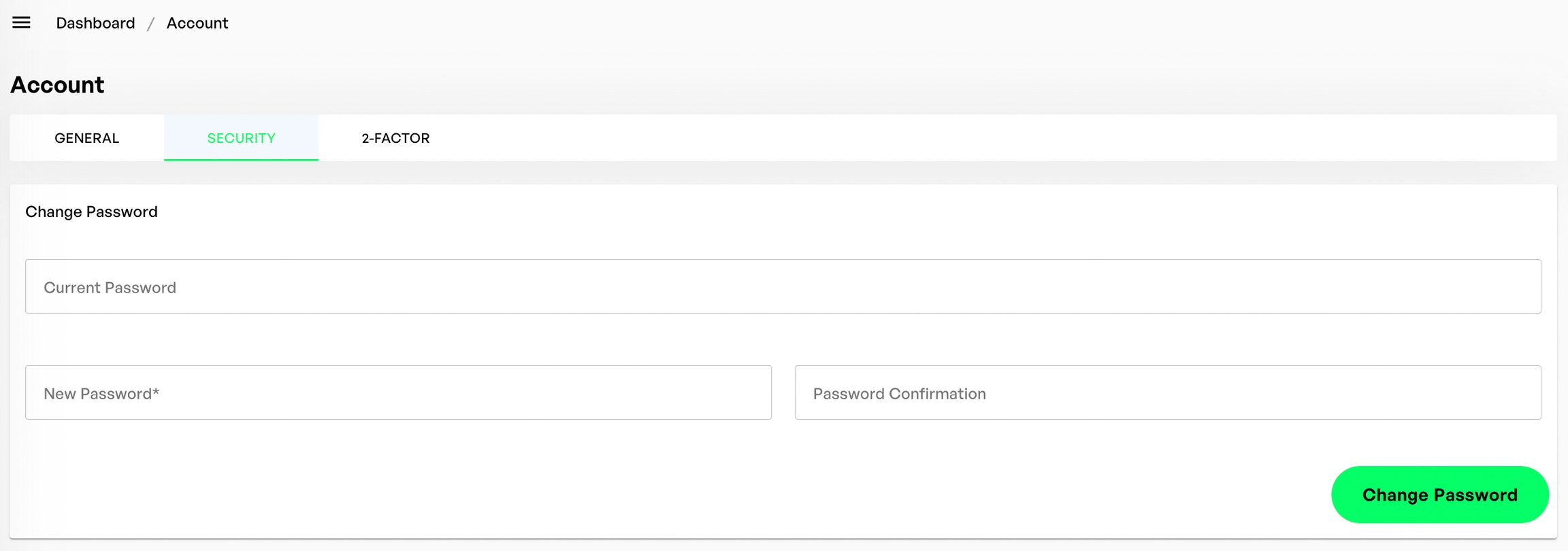Click into the New Password field
This screenshot has width=1568, height=551.
[x=398, y=393]
